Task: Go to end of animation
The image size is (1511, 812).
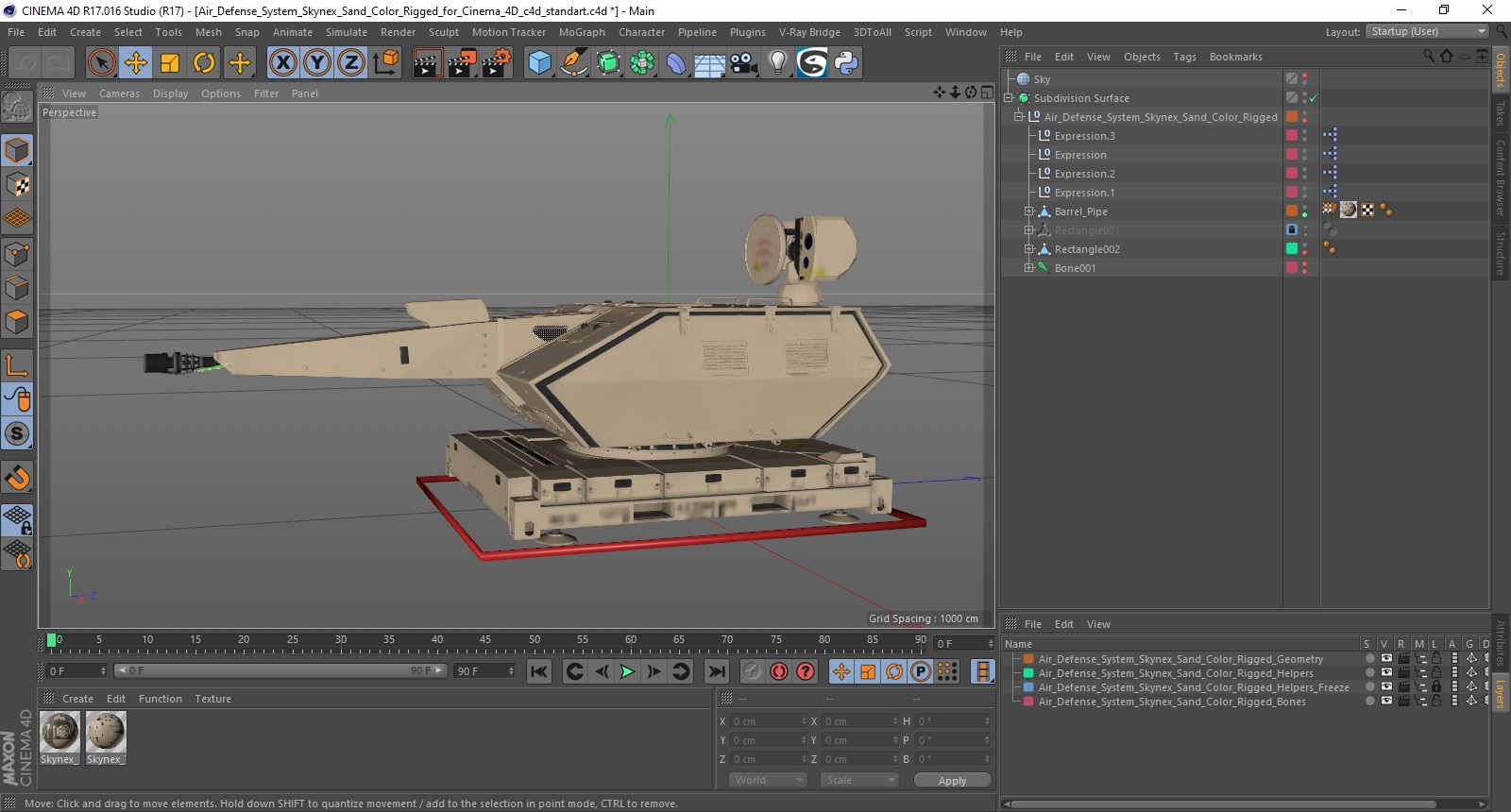Action: click(717, 671)
